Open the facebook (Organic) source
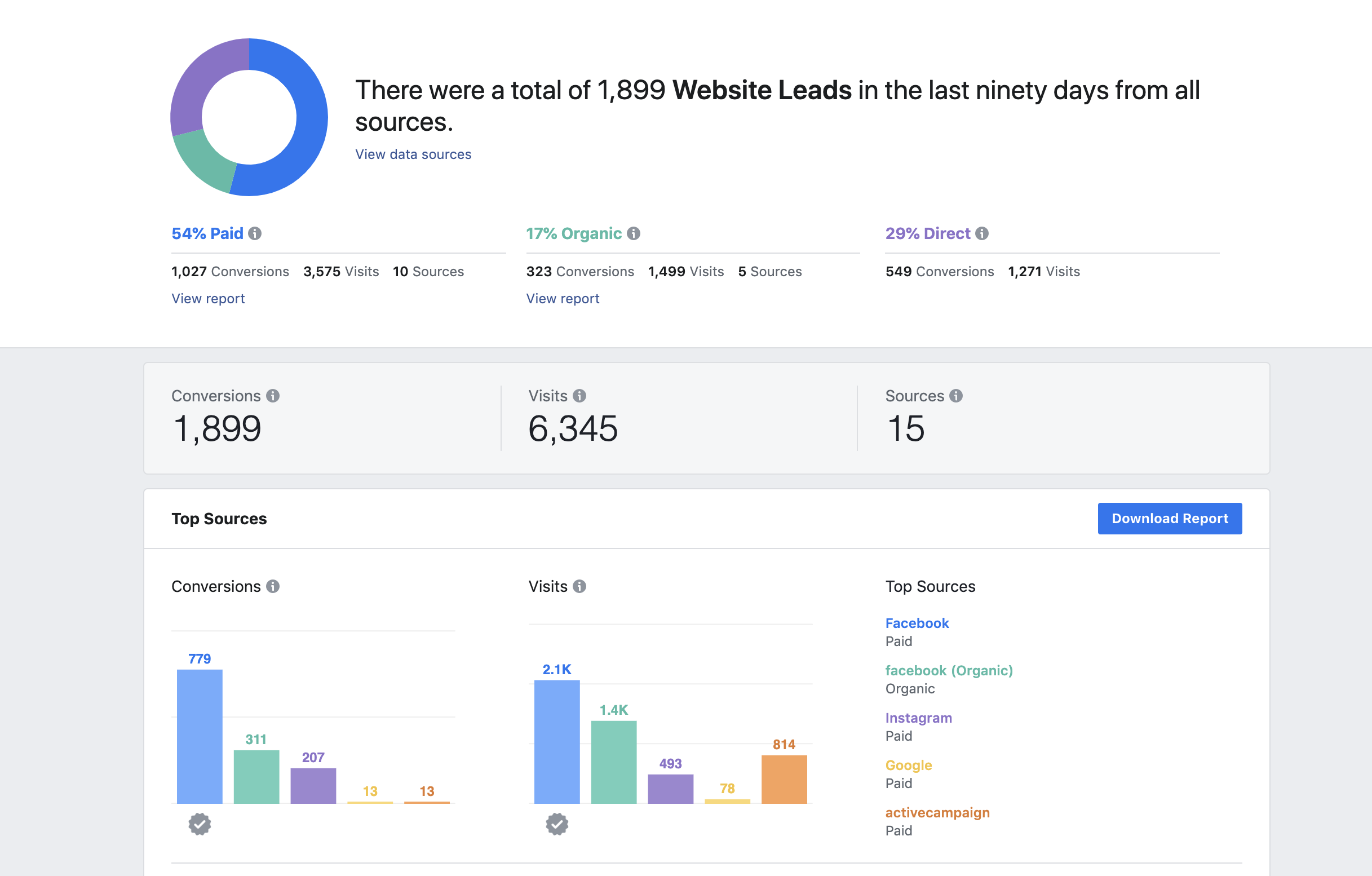Image resolution: width=1372 pixels, height=876 pixels. 949,670
